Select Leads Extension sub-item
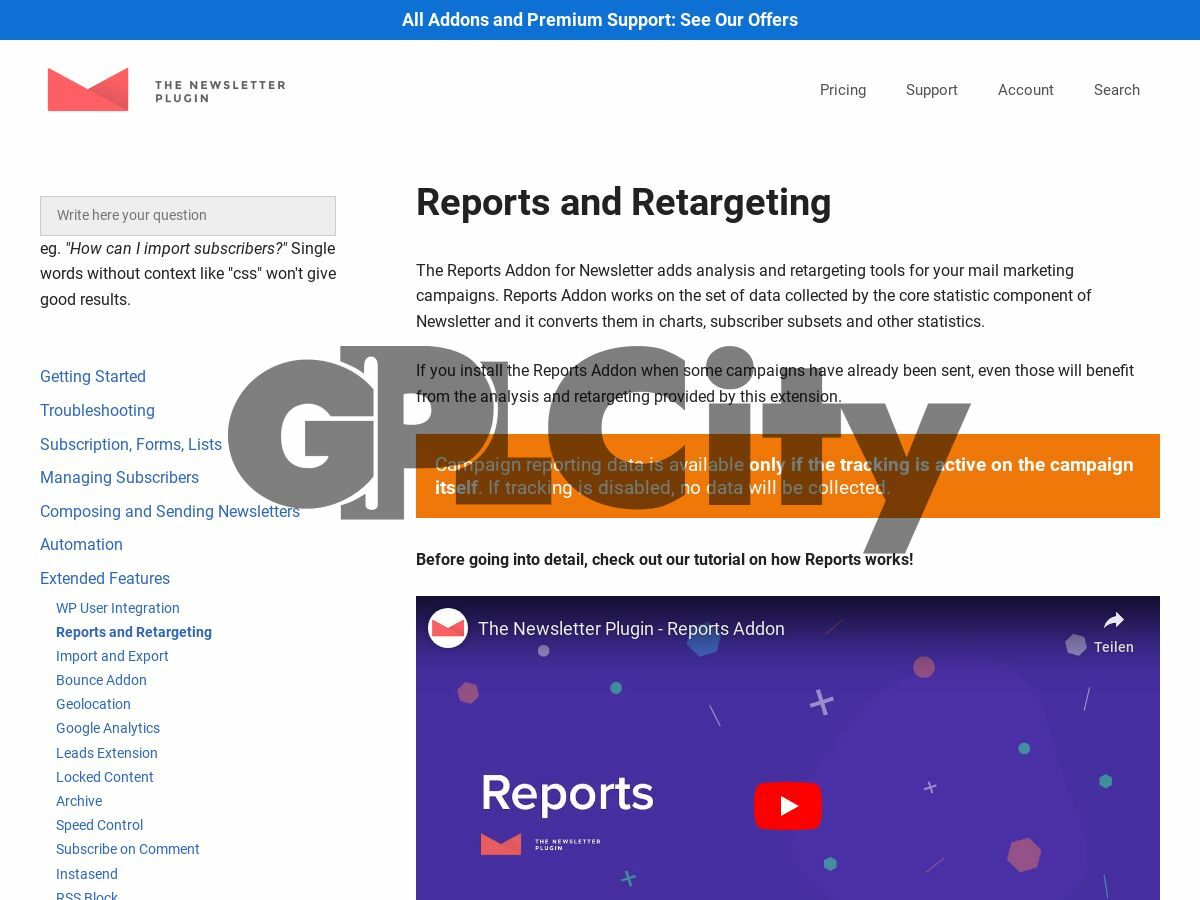 [107, 753]
